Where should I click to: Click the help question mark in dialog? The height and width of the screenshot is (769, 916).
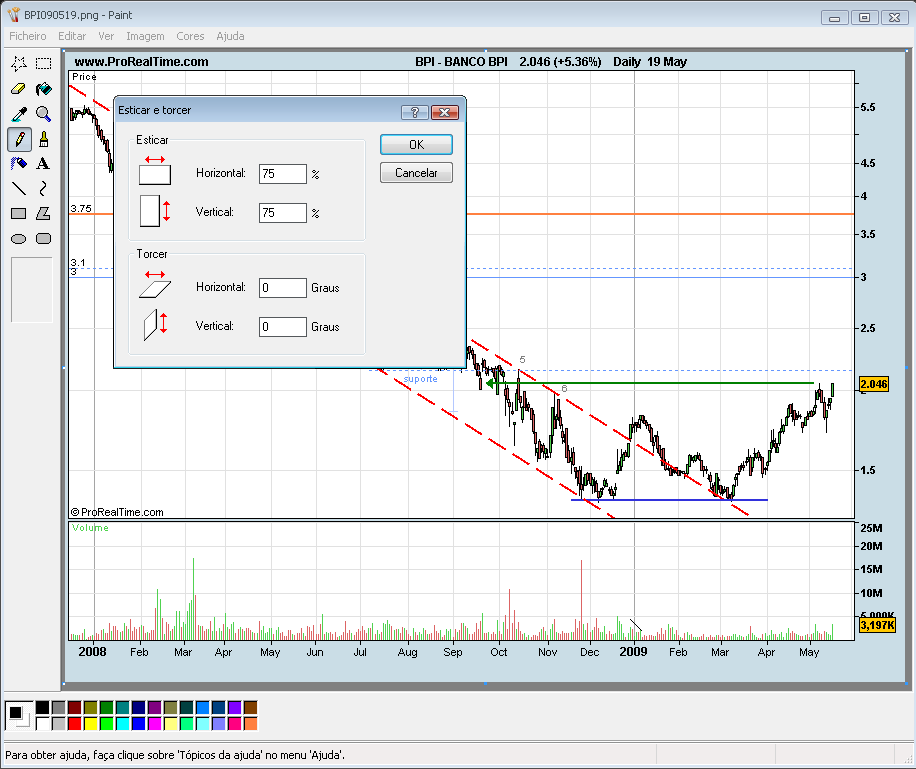tap(415, 112)
